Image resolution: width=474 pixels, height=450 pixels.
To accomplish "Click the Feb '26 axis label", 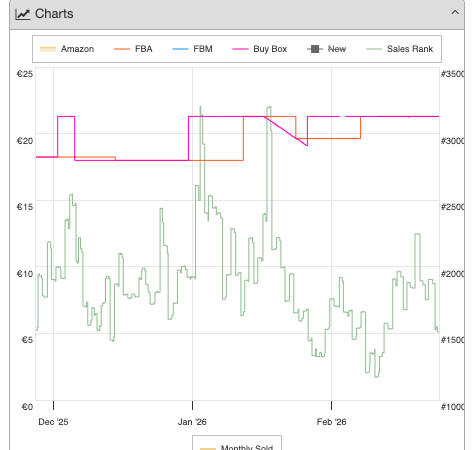I will (331, 422).
